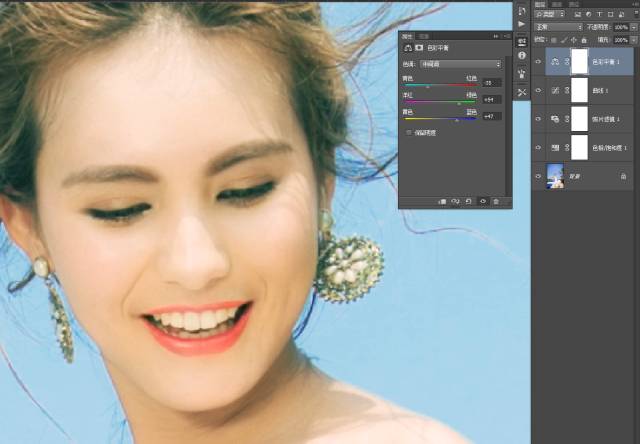Click the link icon on Curves 1 layer
The height and width of the screenshot is (444, 640).
(x=567, y=91)
